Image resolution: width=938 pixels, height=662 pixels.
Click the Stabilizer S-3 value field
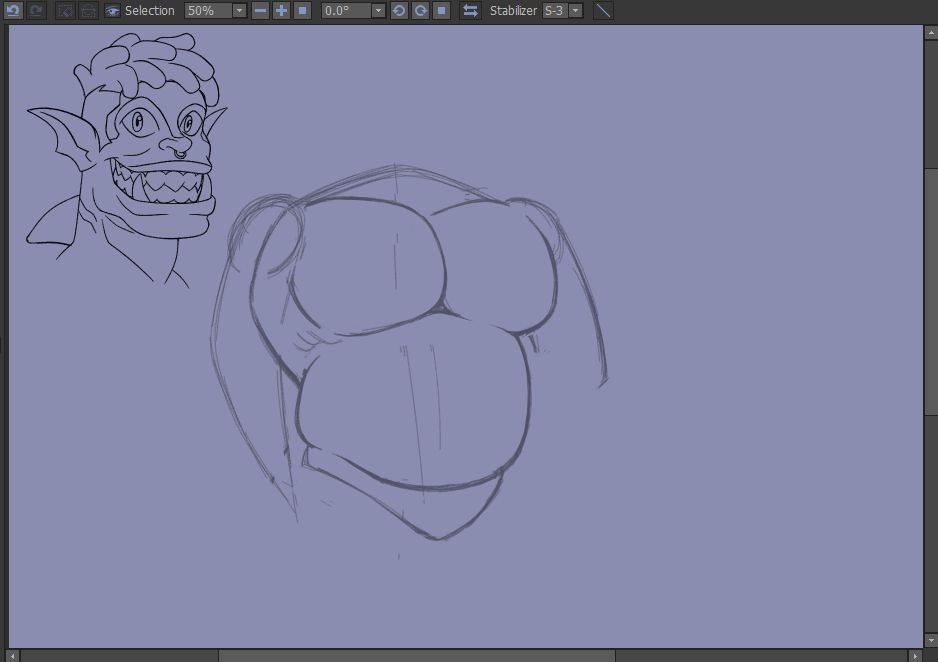click(555, 11)
